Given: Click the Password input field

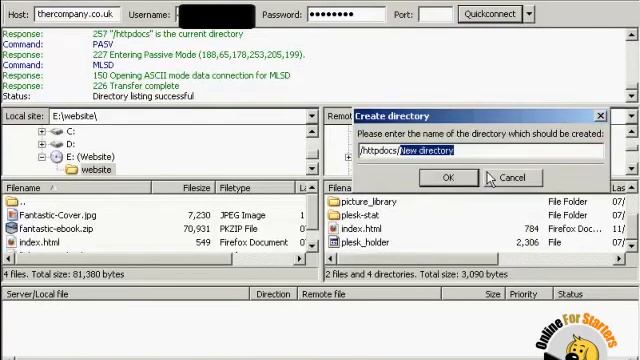Looking at the screenshot, I should (346, 15).
